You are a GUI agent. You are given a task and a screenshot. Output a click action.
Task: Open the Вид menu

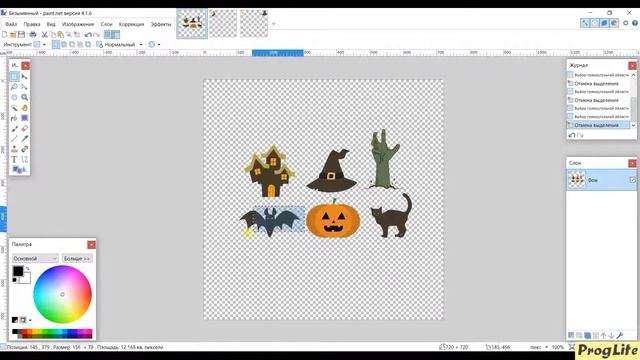51,24
